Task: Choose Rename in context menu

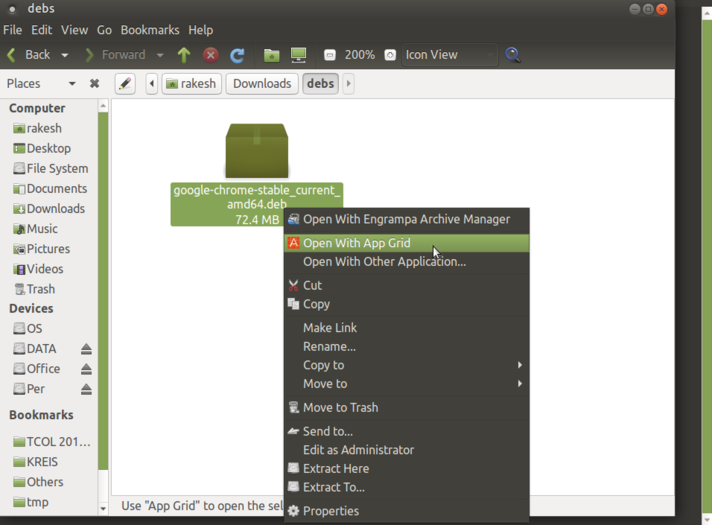Action: 406,347
